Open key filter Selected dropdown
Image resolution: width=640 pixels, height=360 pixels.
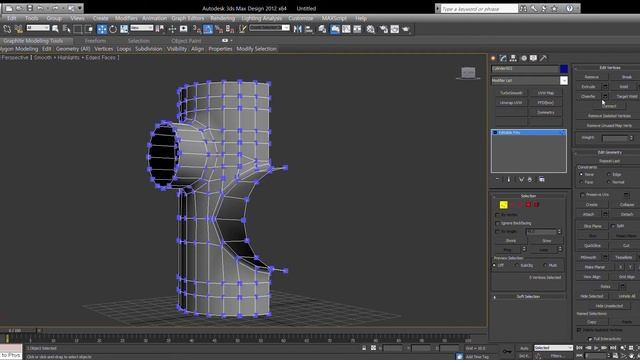553,348
